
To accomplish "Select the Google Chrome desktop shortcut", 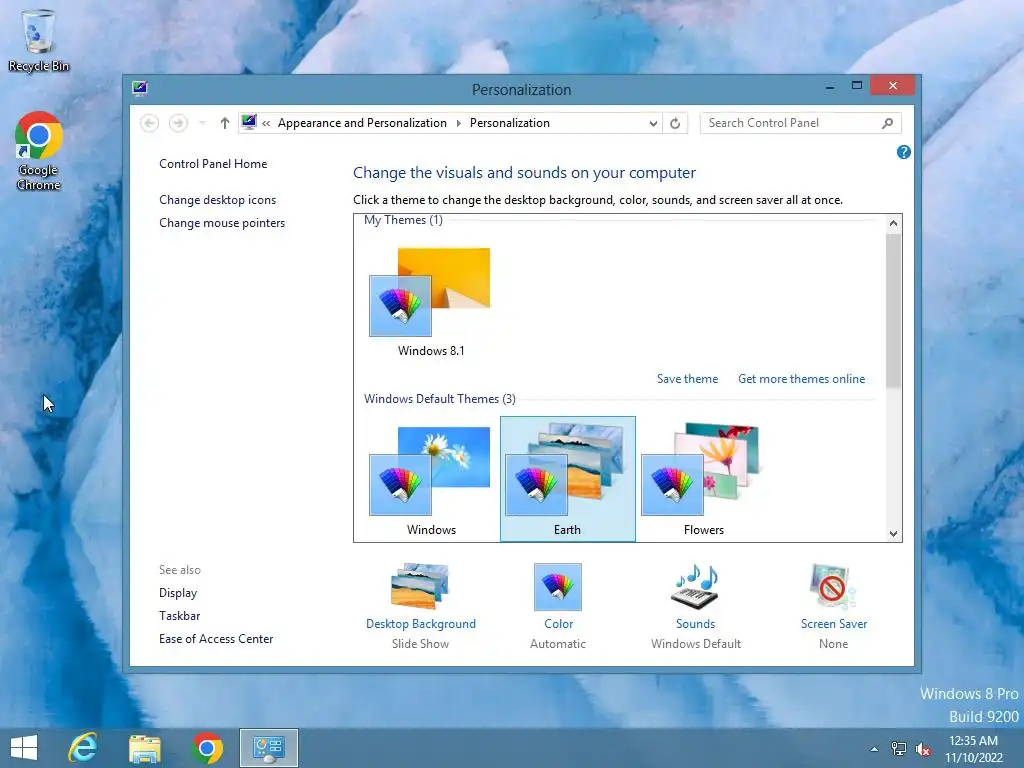I will coord(39,151).
